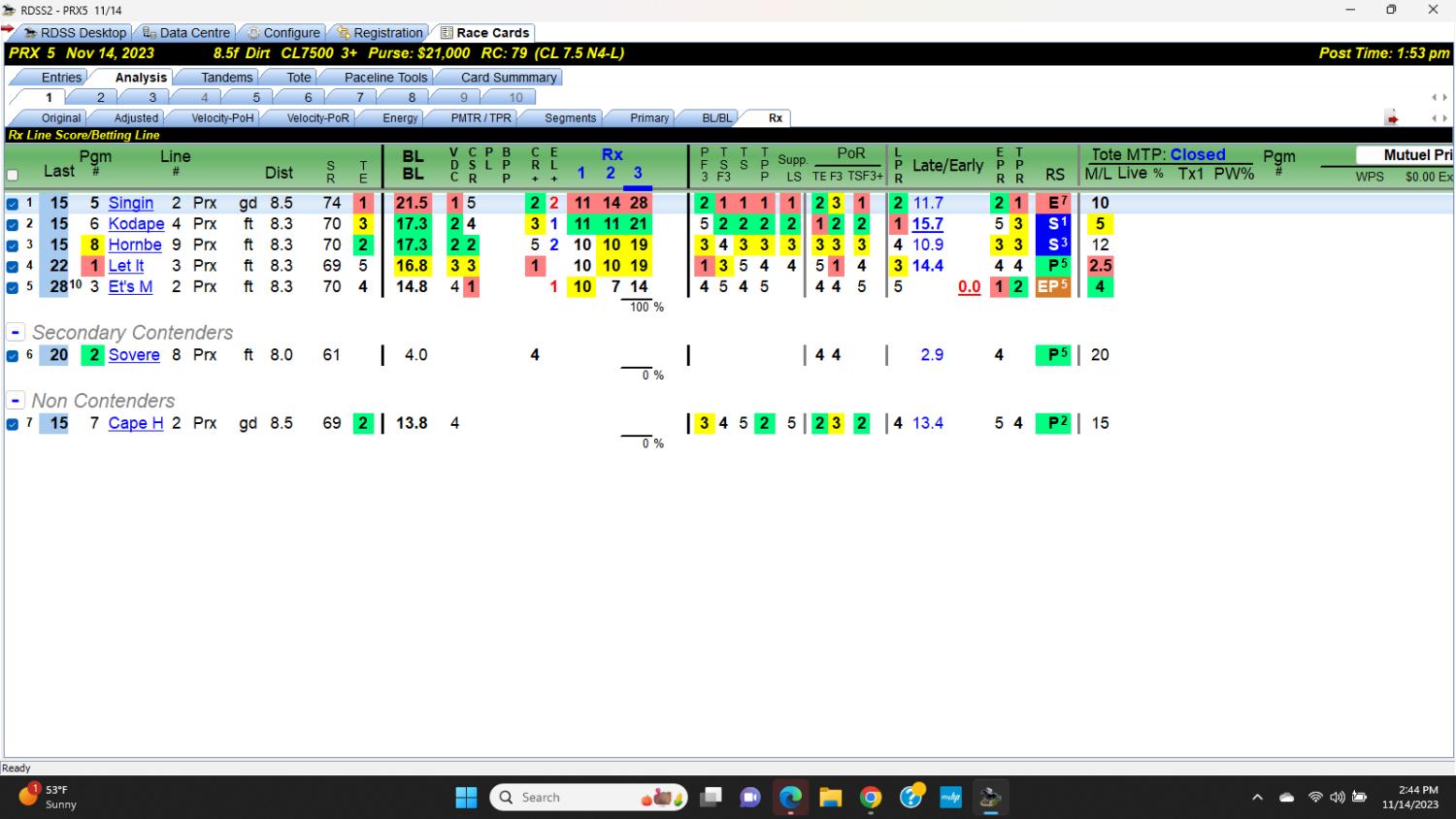Image resolution: width=1456 pixels, height=819 pixels.
Task: Uncheck the checkbox for the Kodape row
Action: [13, 224]
